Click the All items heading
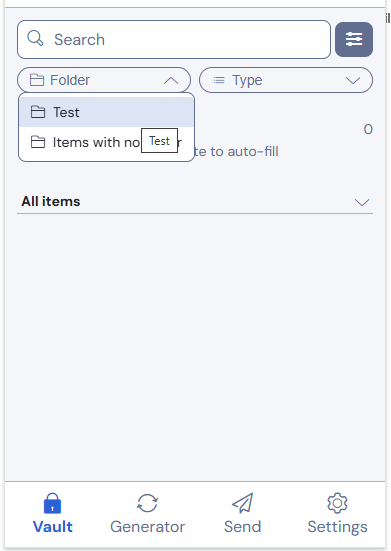Screen dimensions: 391x551 (51, 201)
